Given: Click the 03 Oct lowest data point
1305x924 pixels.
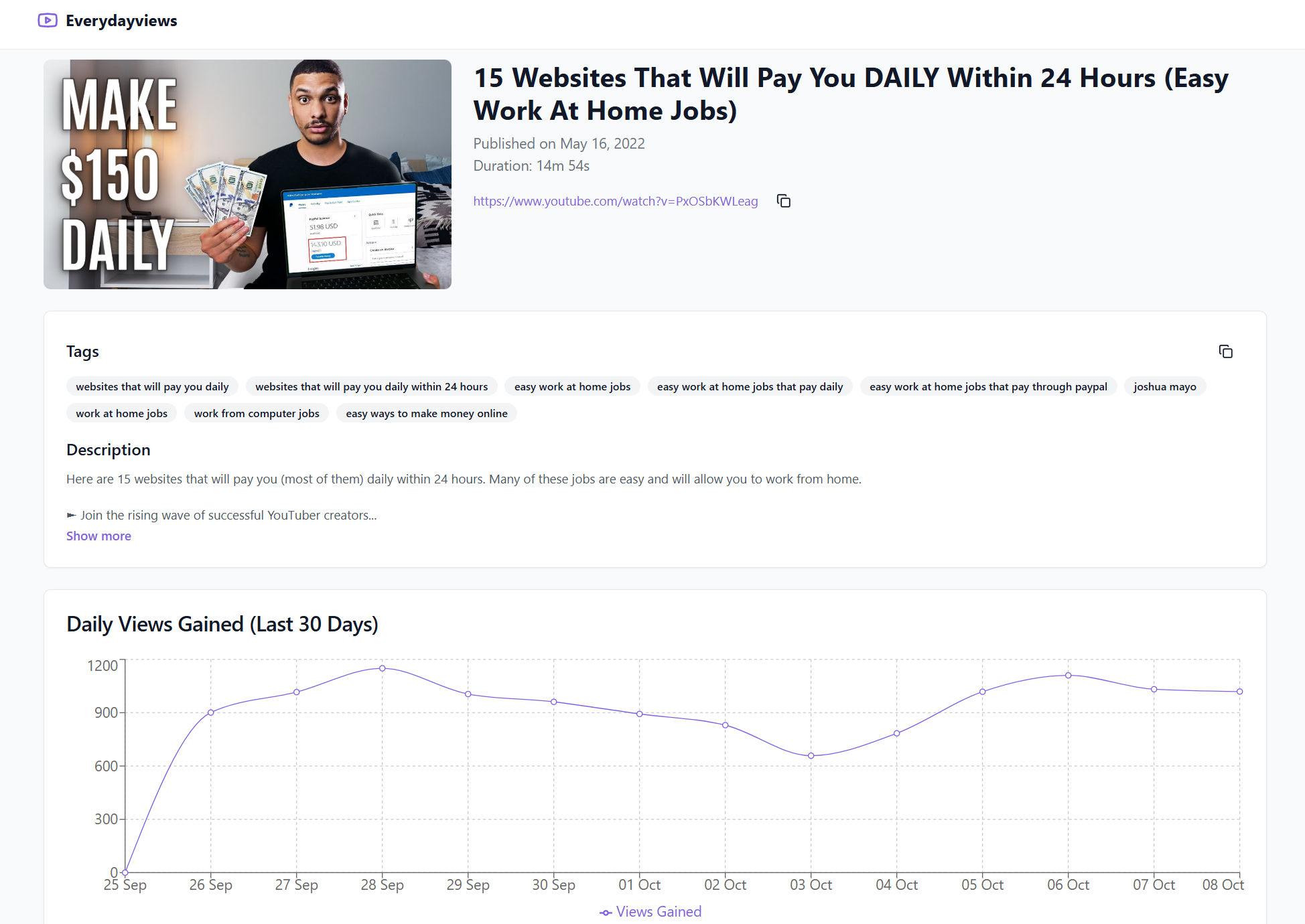Looking at the screenshot, I should click(811, 755).
